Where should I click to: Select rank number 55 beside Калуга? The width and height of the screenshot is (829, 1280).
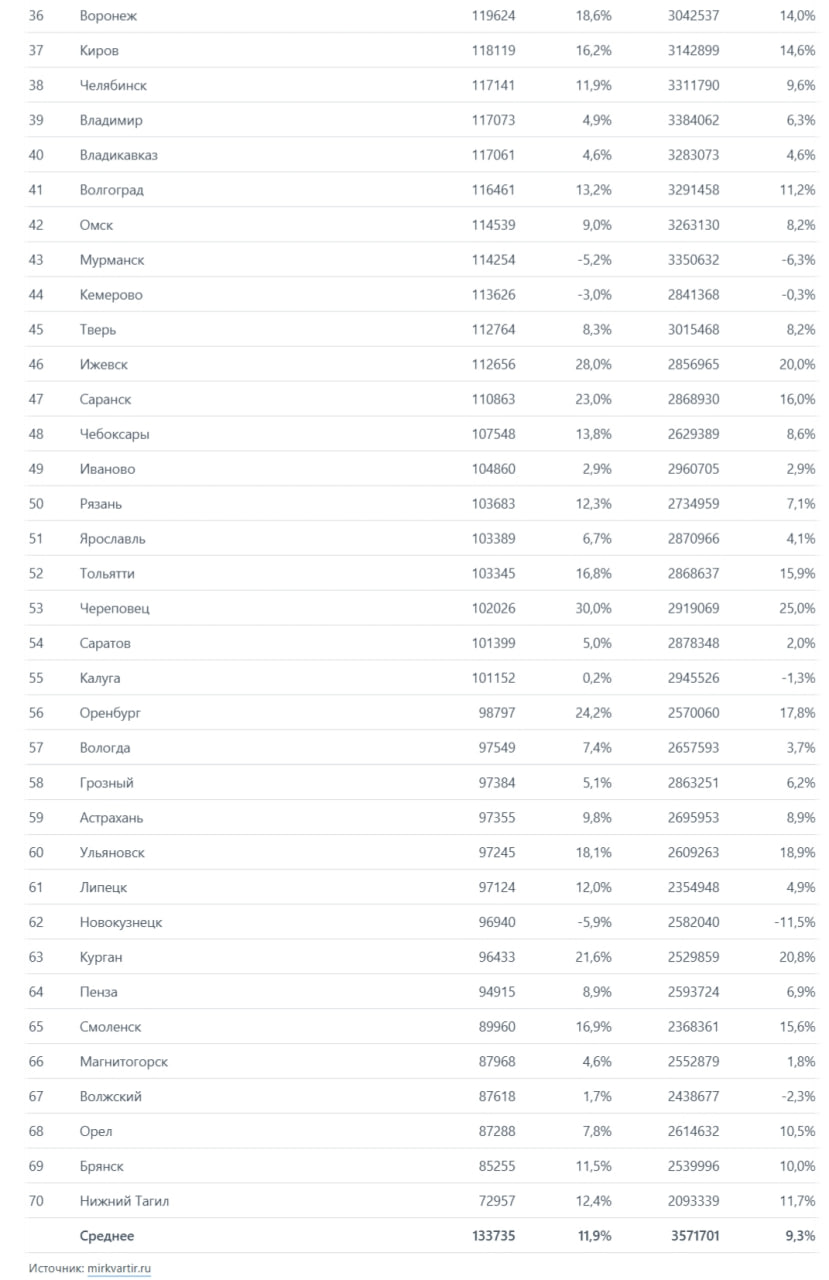click(36, 678)
